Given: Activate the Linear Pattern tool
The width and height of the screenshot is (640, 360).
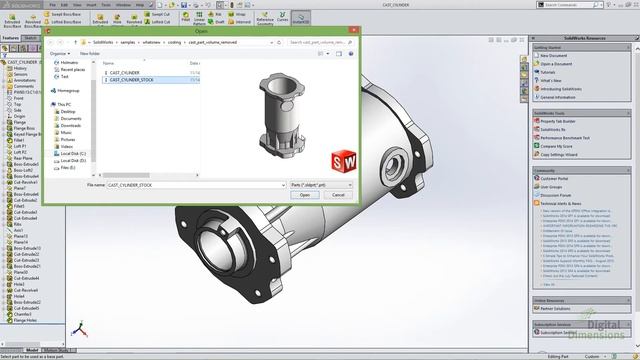Looking at the screenshot, I should point(199,19).
